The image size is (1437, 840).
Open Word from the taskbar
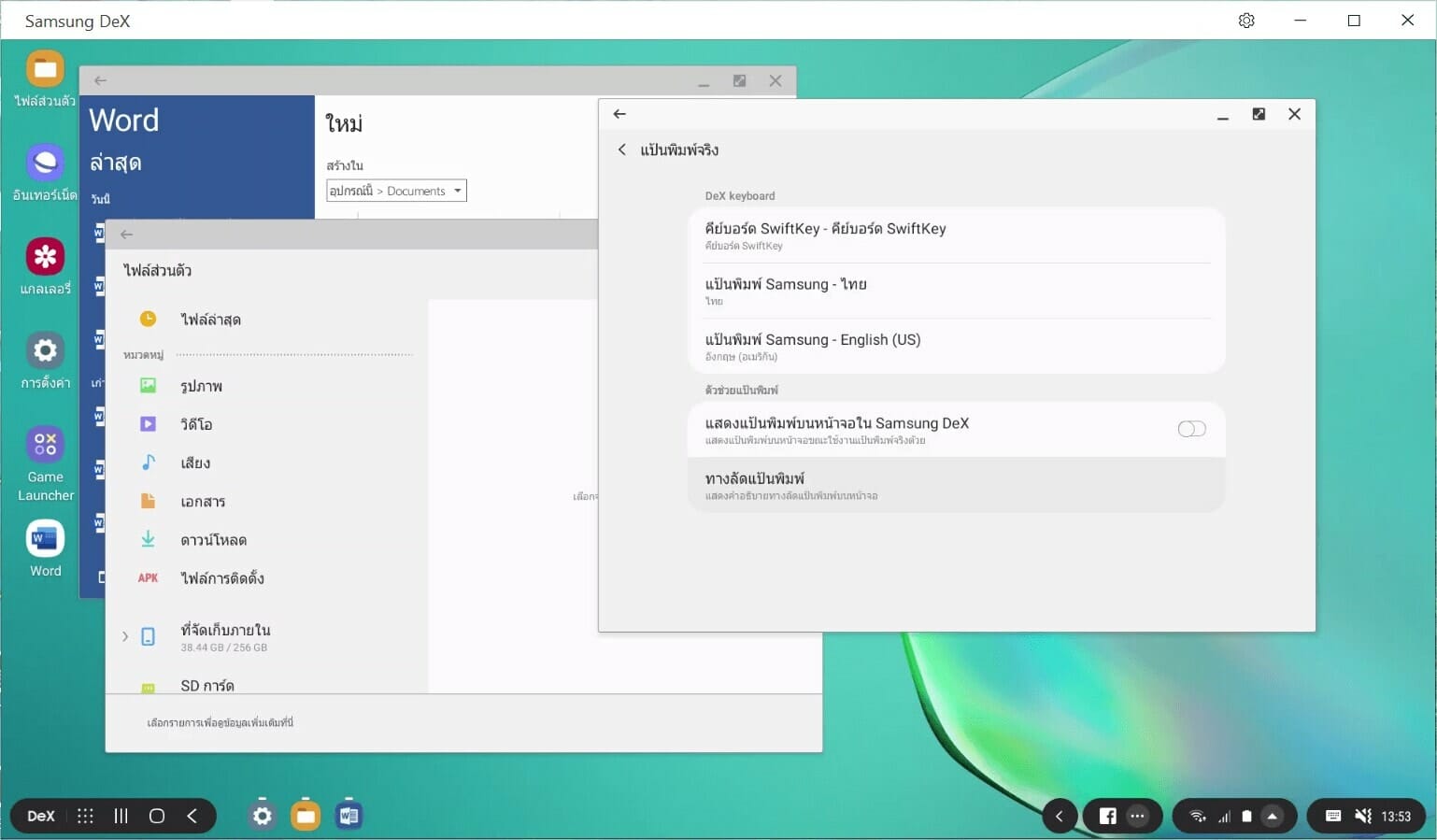(x=349, y=816)
